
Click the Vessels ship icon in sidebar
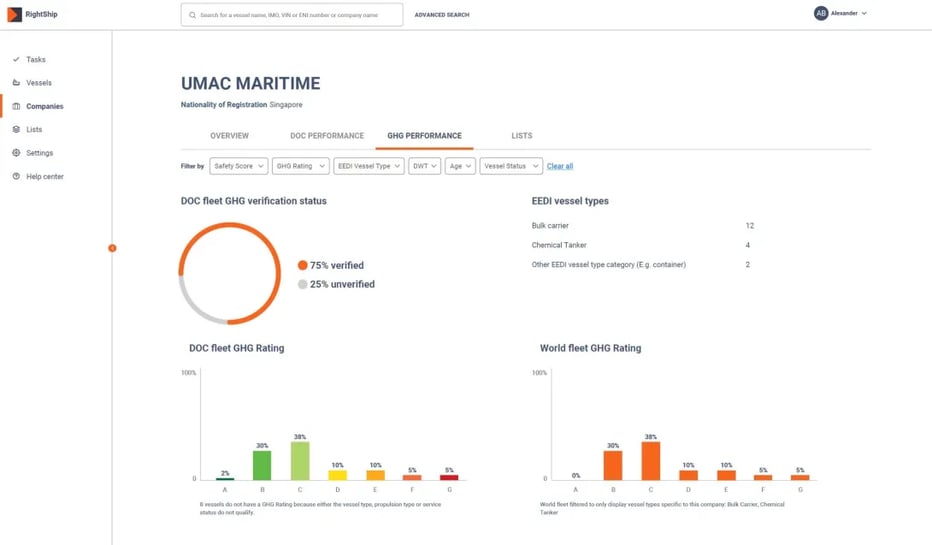tap(16, 83)
